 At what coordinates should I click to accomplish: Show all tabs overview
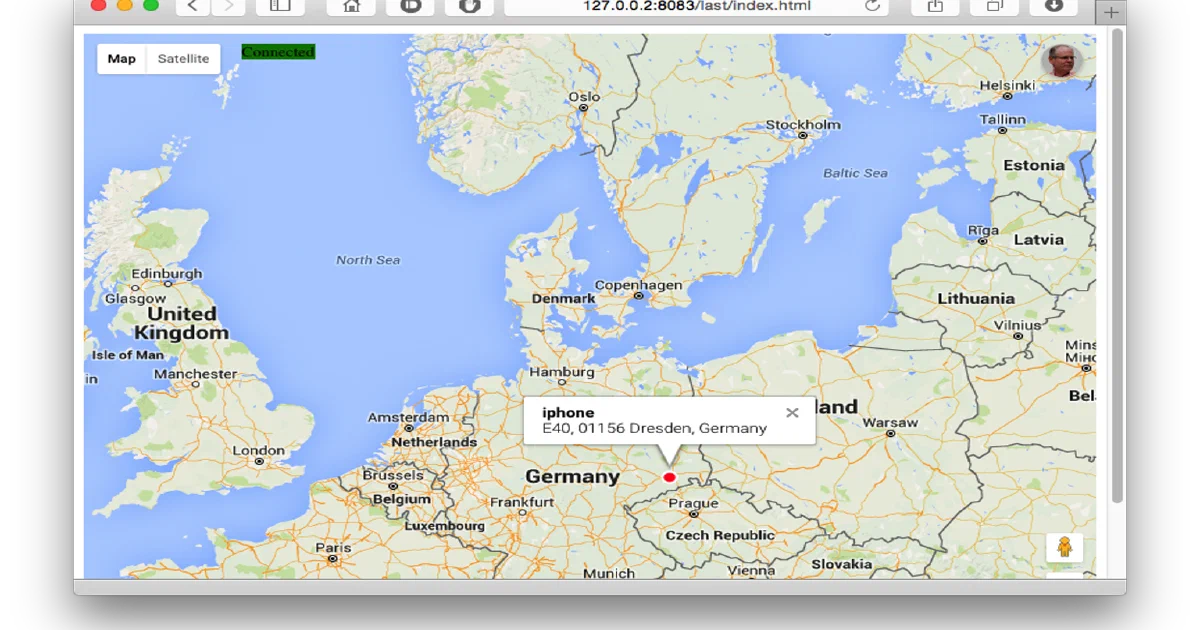(x=994, y=7)
